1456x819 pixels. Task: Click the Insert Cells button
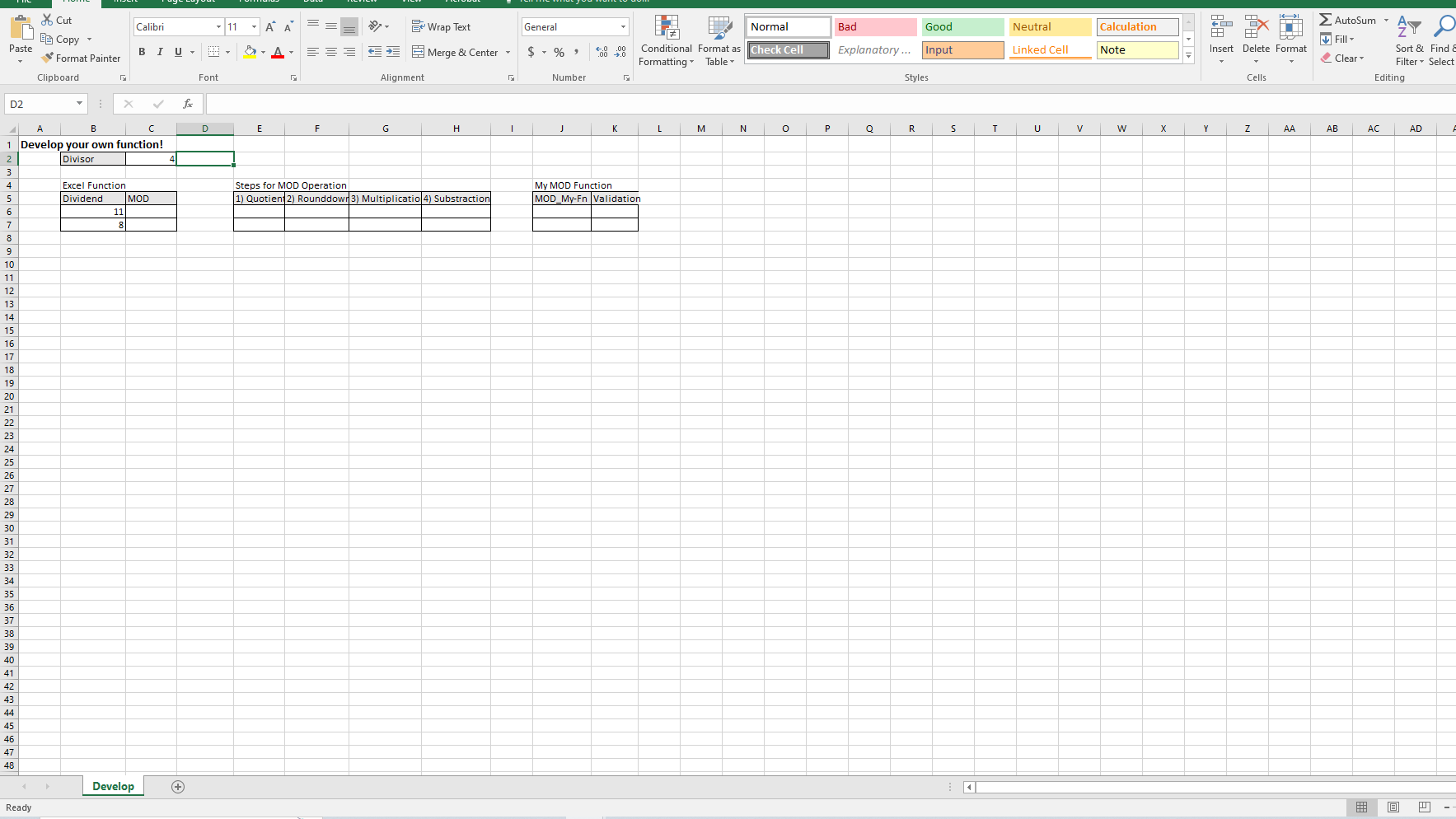point(1220,39)
